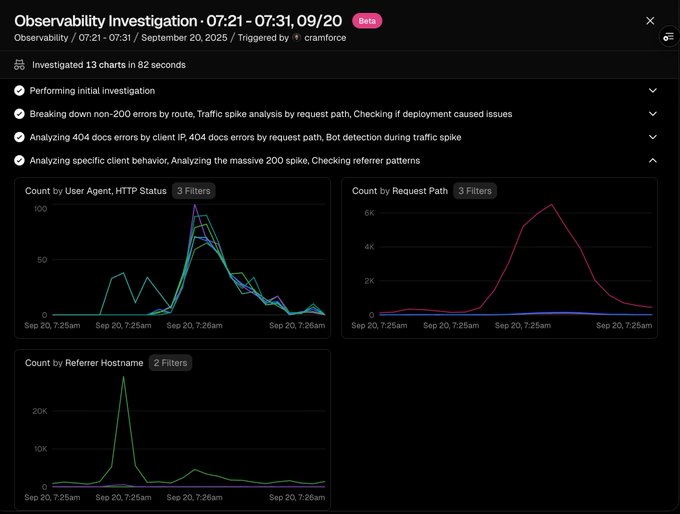680x514 pixels.
Task: Click the September 20, 2025 breadcrumb
Action: point(184,38)
